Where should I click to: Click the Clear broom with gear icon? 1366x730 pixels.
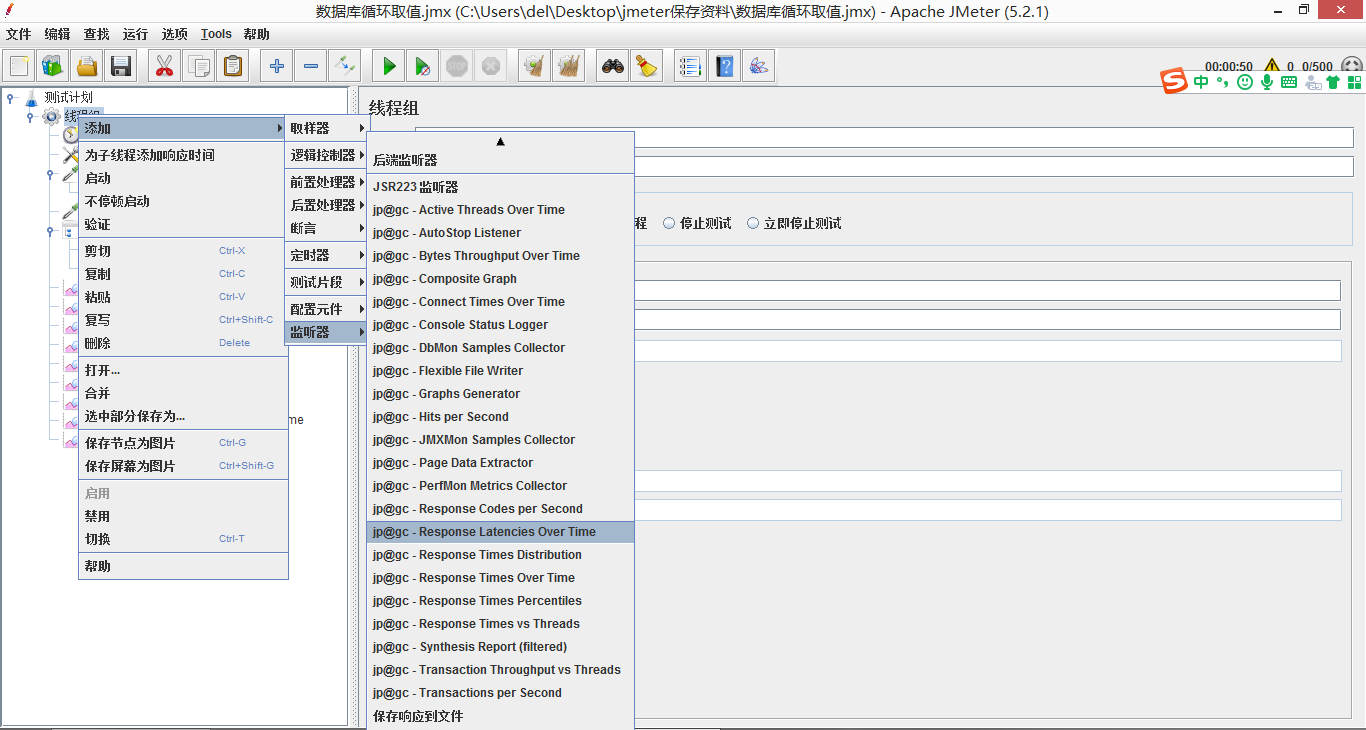[535, 67]
